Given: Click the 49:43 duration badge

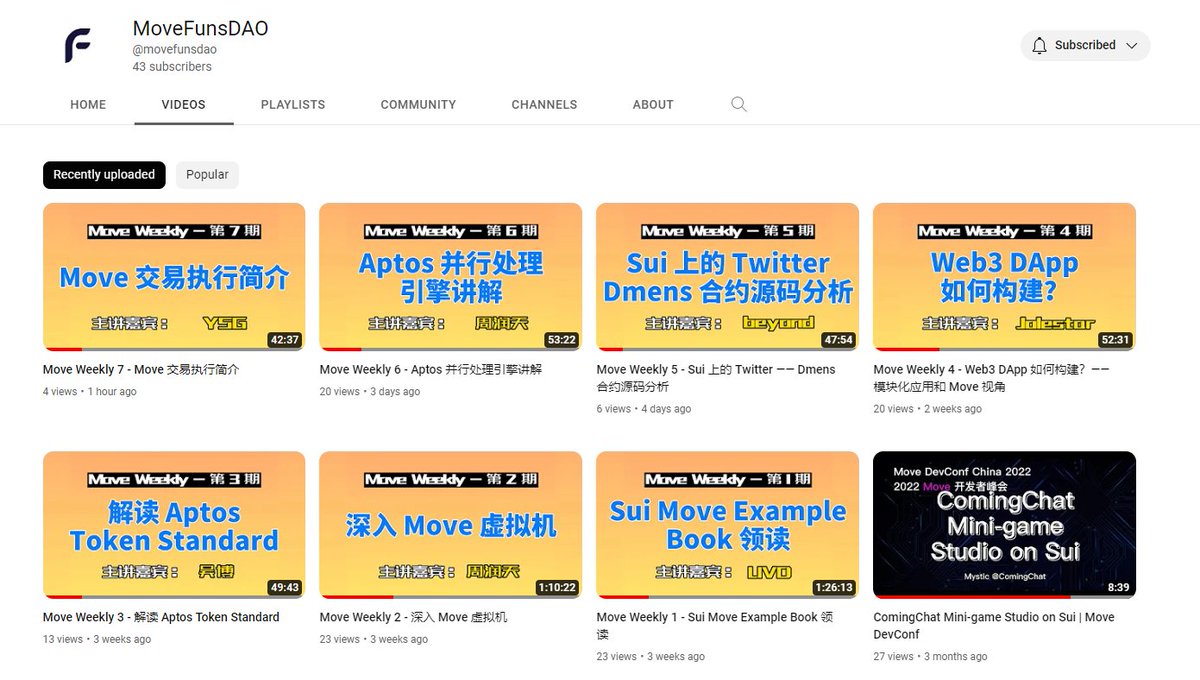Looking at the screenshot, I should point(284,588).
